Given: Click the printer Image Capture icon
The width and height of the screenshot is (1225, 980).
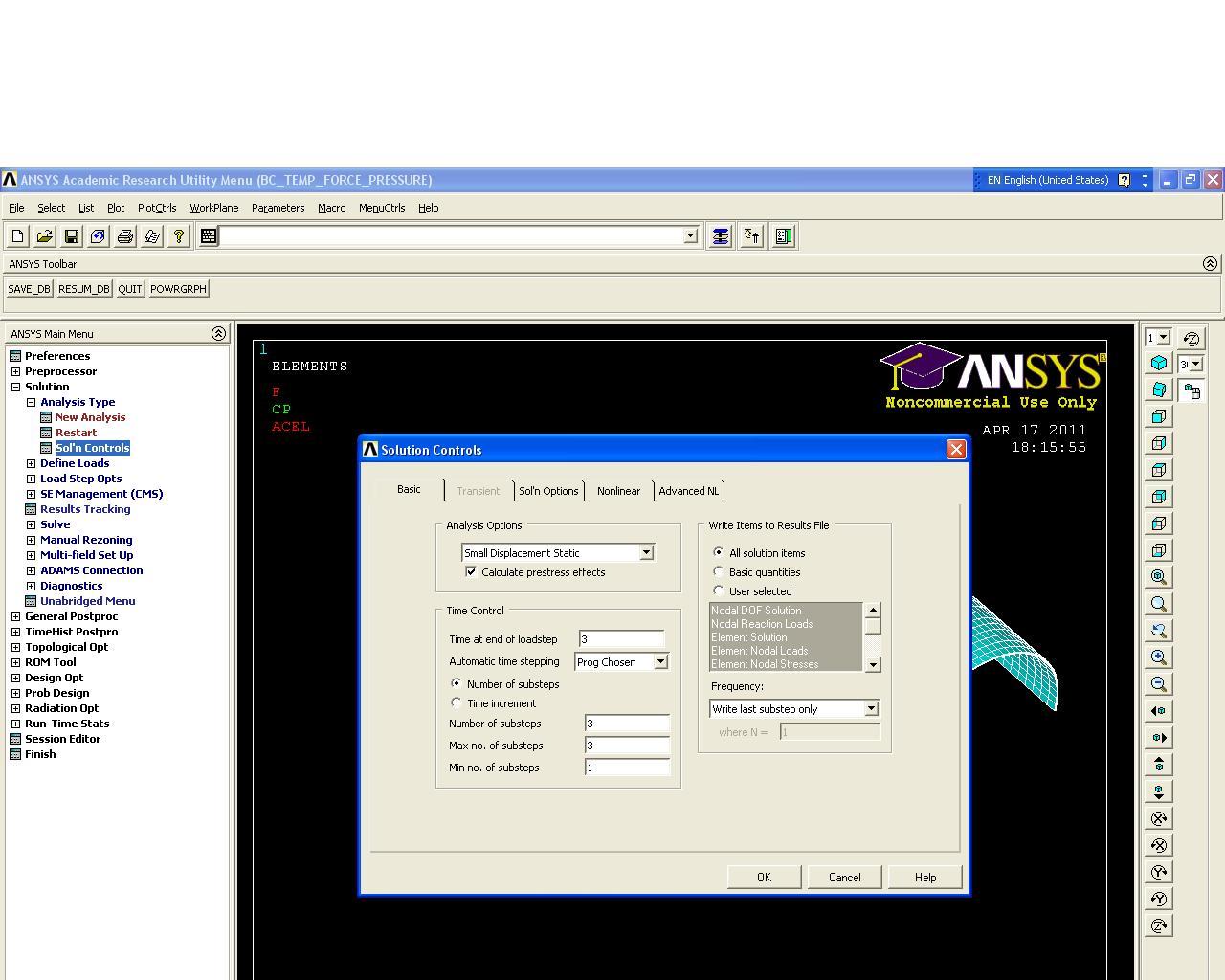Looking at the screenshot, I should click(124, 236).
